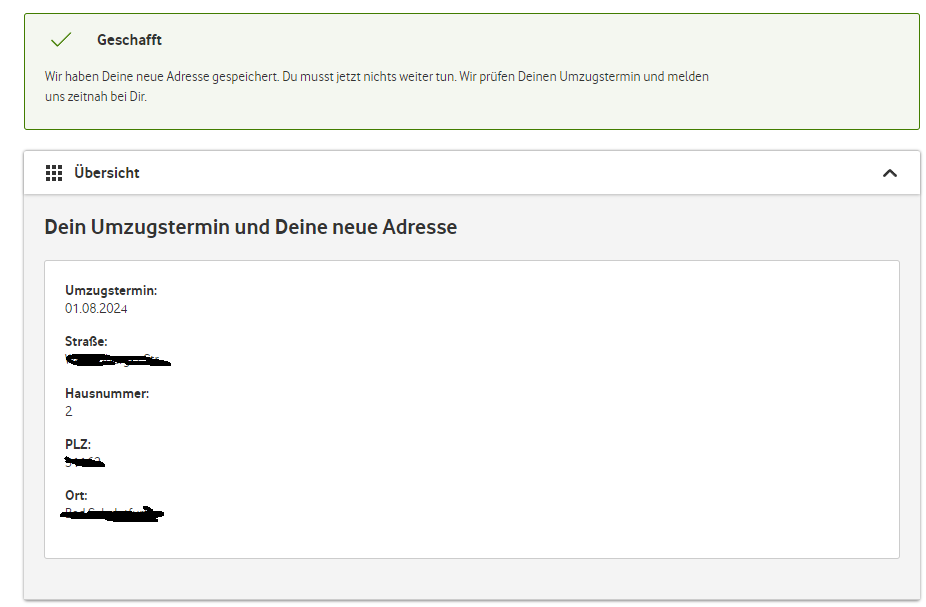
Task: Click the Umzugstermin label
Action: click(111, 290)
